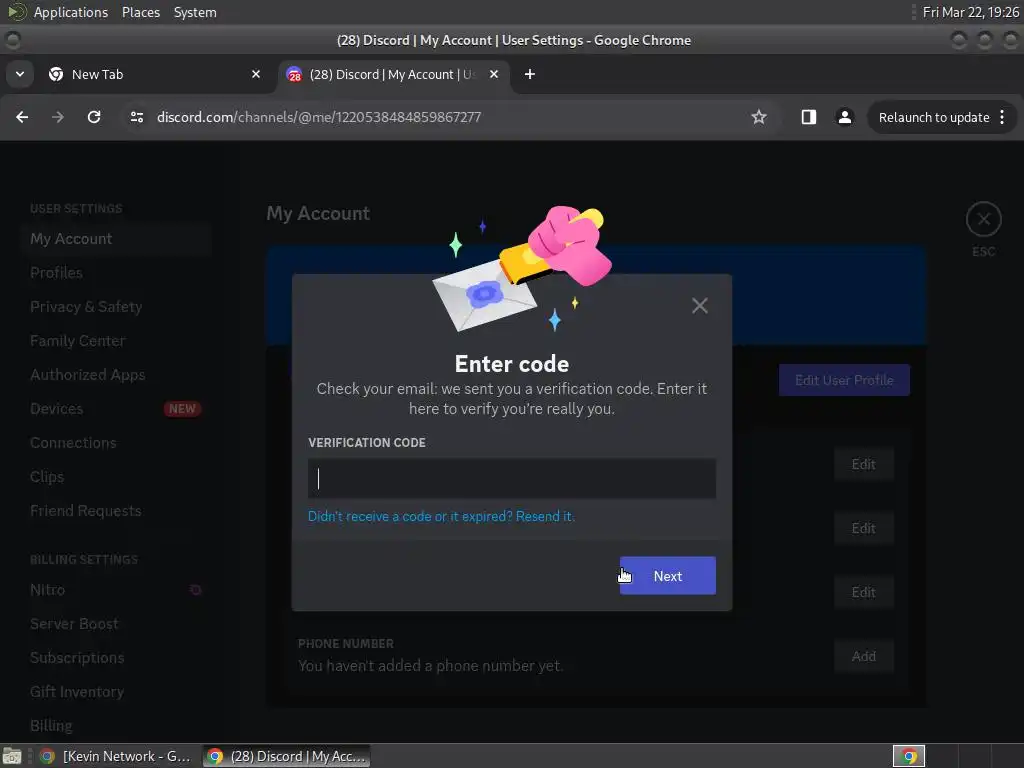Open Chrome three-dot menu
Image resolution: width=1024 pixels, height=768 pixels.
(1002, 118)
